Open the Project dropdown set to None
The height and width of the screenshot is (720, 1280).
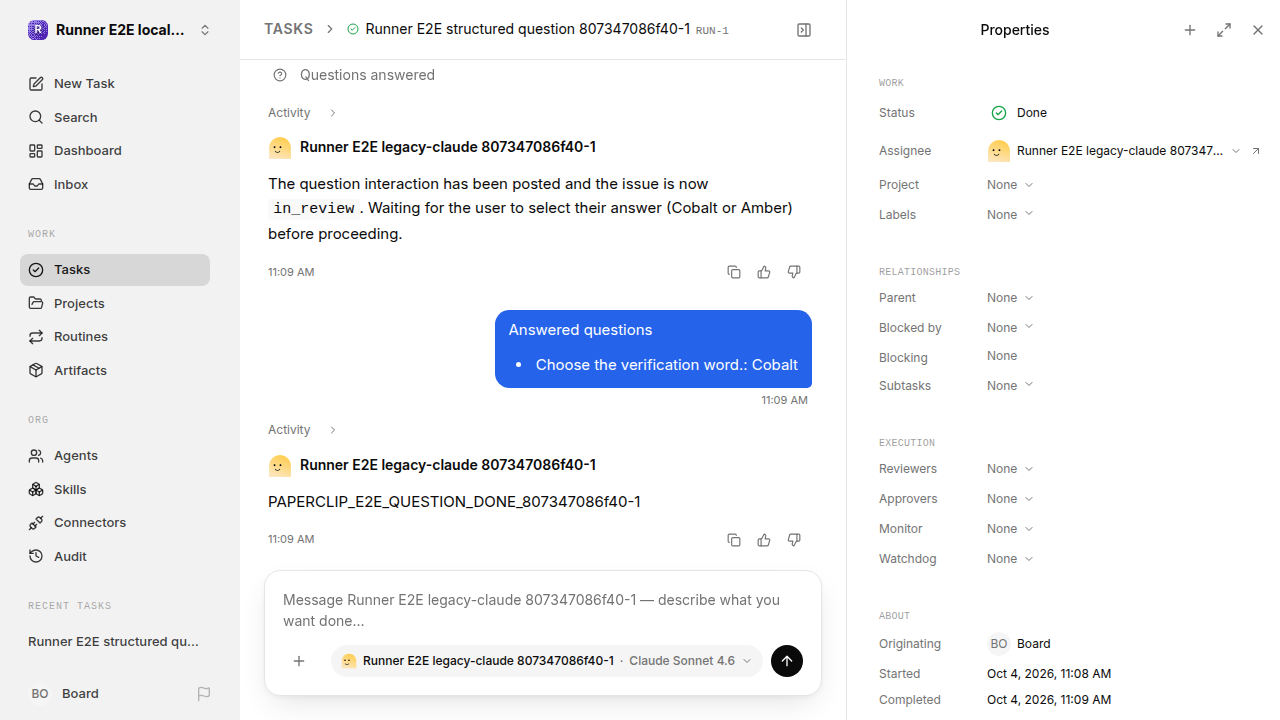1010,185
